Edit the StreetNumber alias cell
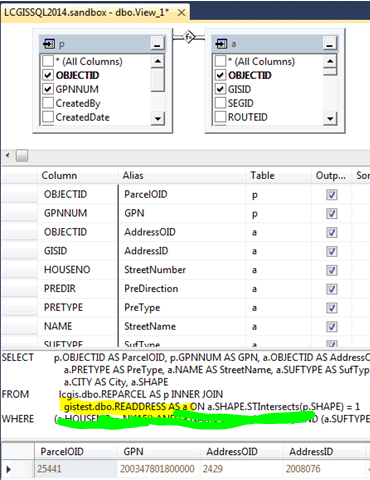The image size is (370, 480). (x=182, y=270)
